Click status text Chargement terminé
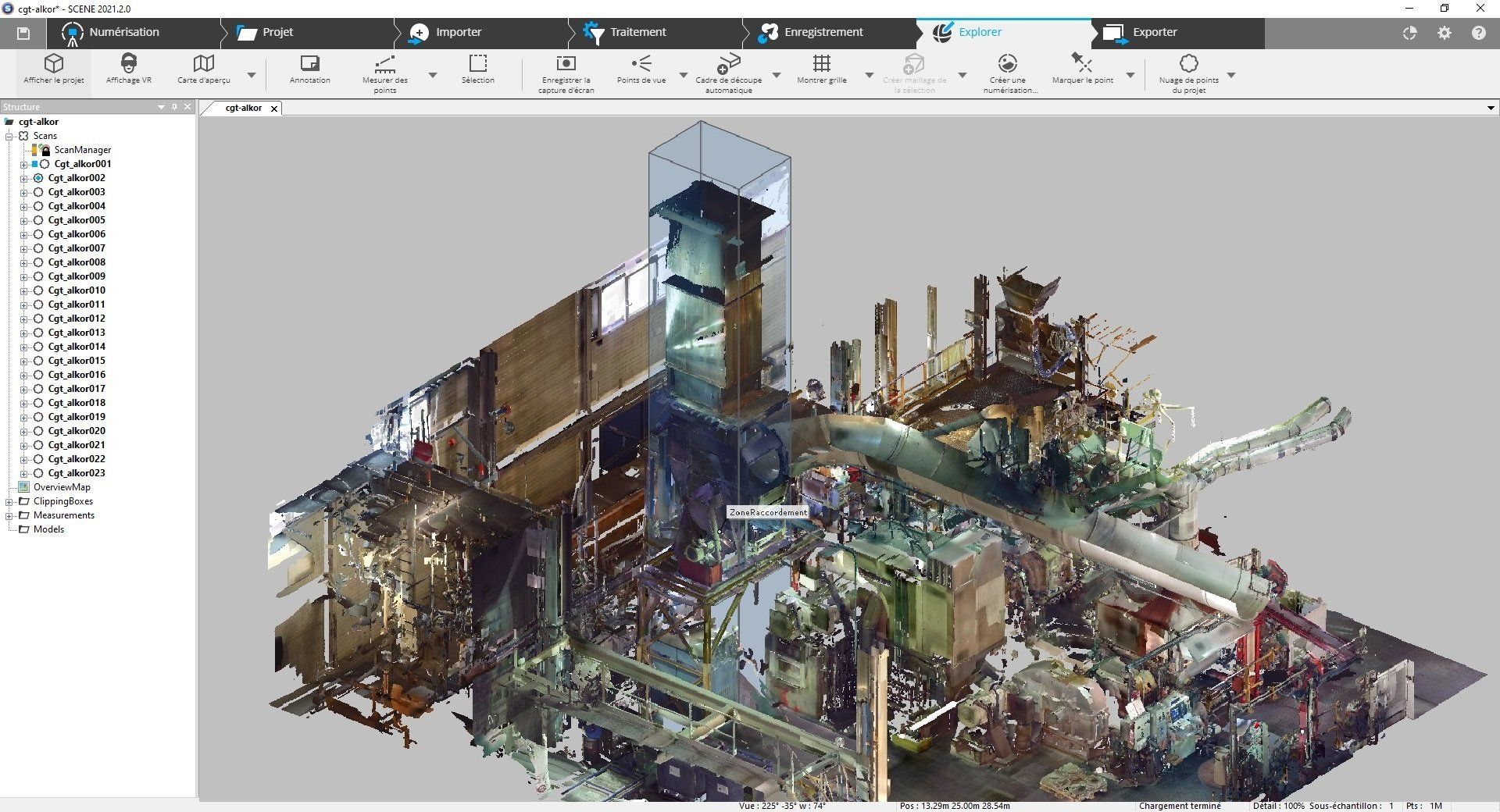 1180,806
